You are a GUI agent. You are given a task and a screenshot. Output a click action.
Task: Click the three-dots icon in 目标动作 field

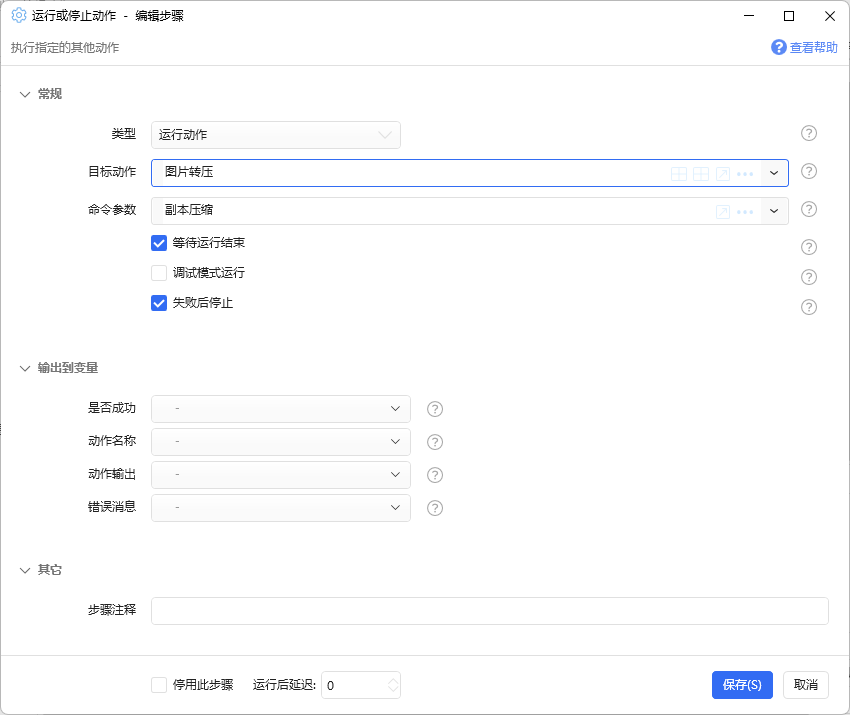point(745,174)
